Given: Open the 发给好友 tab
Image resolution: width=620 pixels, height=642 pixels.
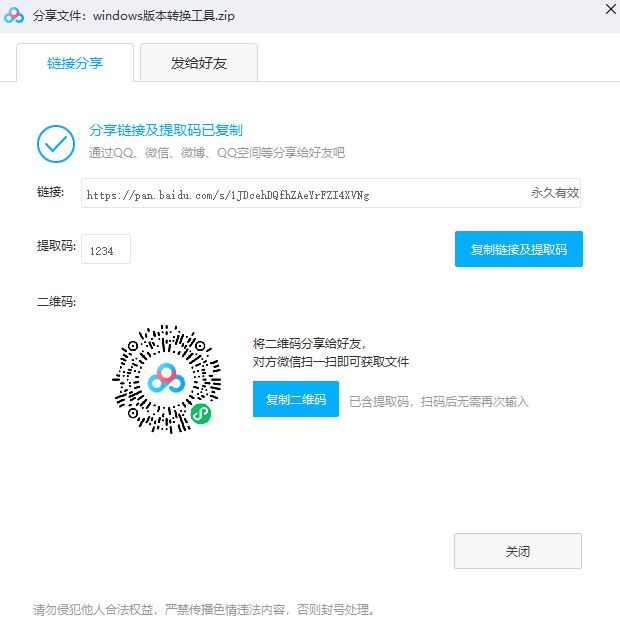Looking at the screenshot, I should 199,63.
